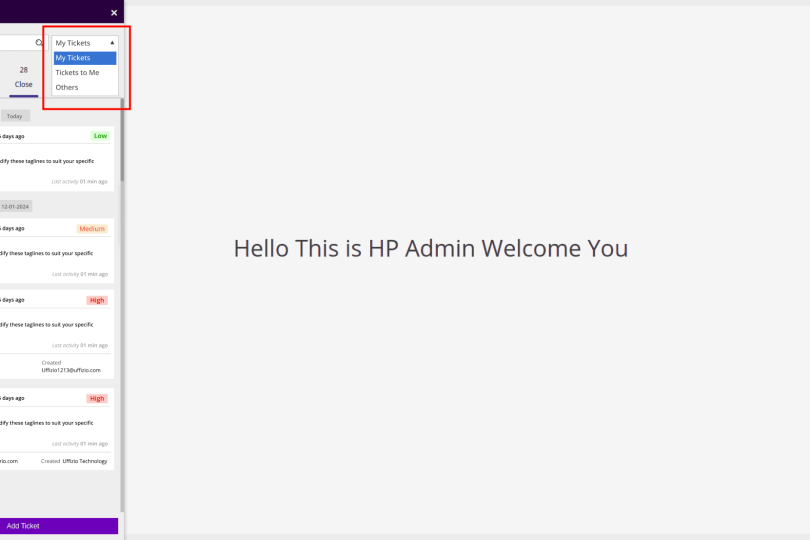
Task: Click the ticket list vertical scrollbar
Action: click(122, 140)
